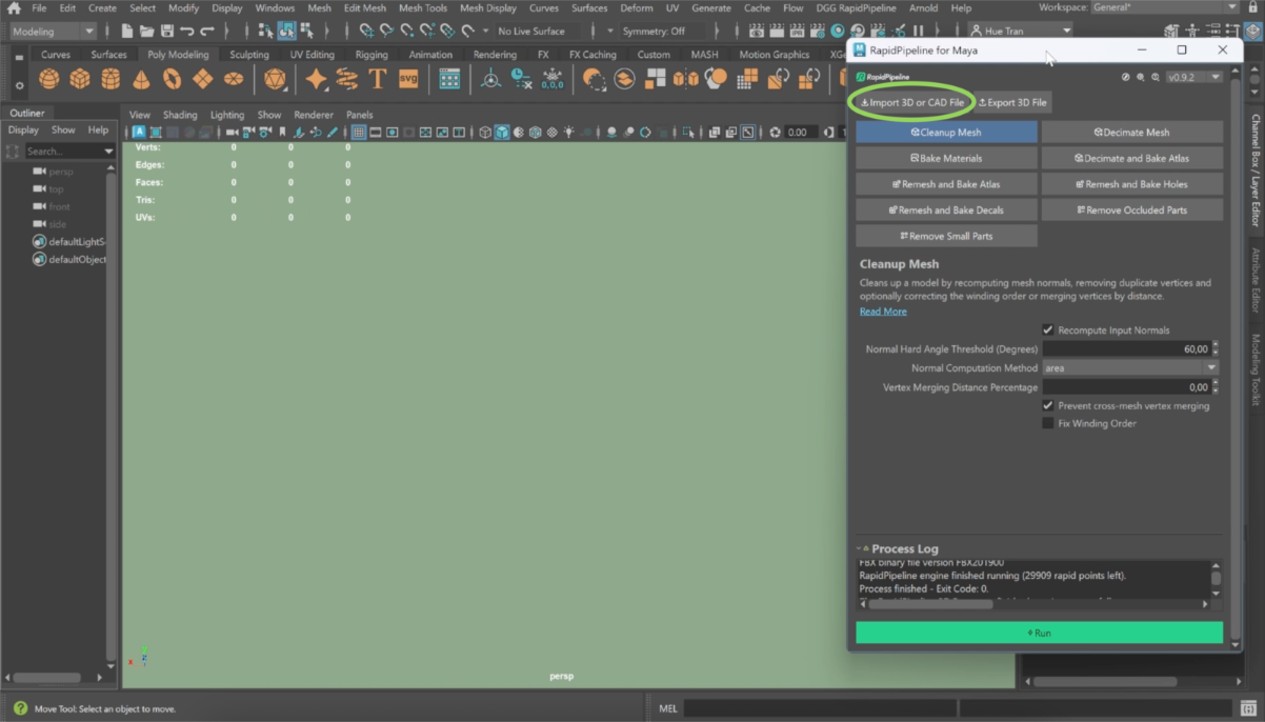Click the super shapes star icon
1265x722 pixels.
pos(316,79)
